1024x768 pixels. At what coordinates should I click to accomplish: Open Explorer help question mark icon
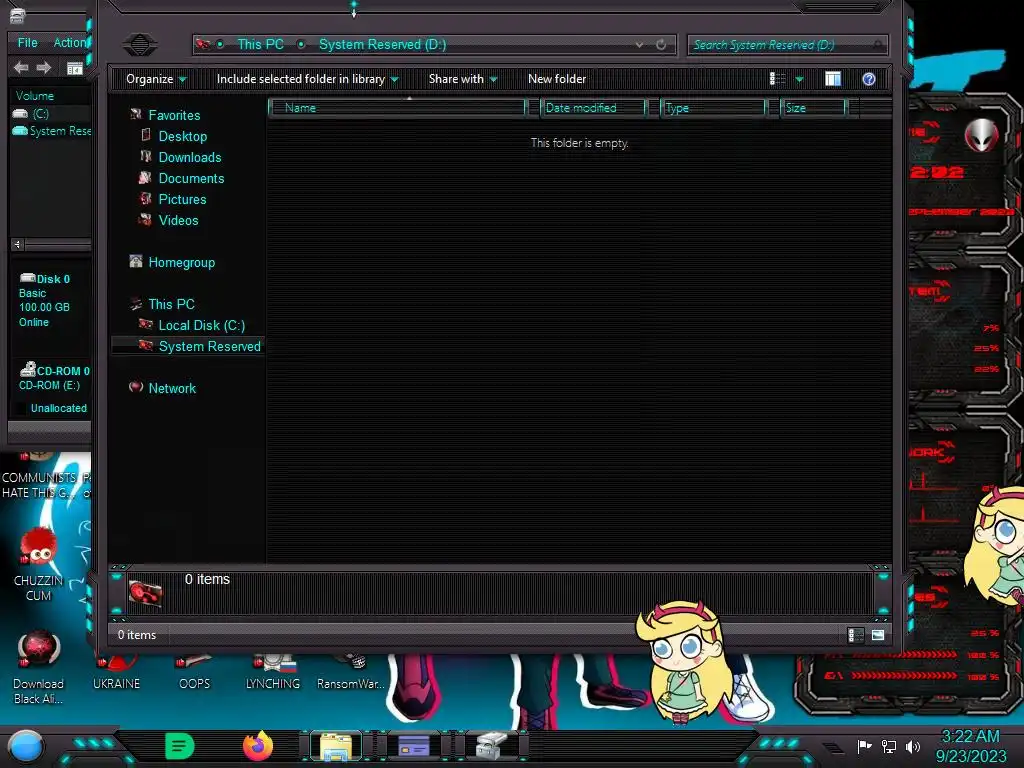point(869,79)
